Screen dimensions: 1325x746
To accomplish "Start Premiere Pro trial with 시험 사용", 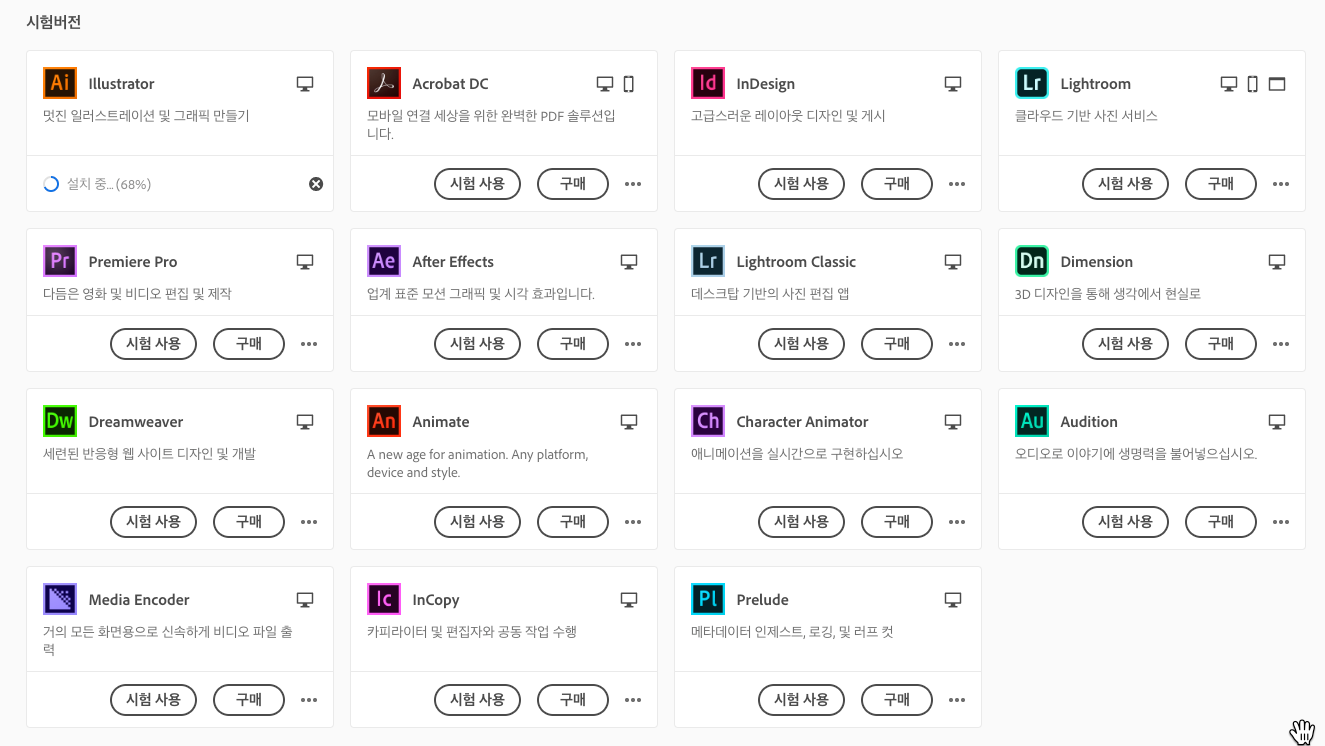I will point(153,344).
